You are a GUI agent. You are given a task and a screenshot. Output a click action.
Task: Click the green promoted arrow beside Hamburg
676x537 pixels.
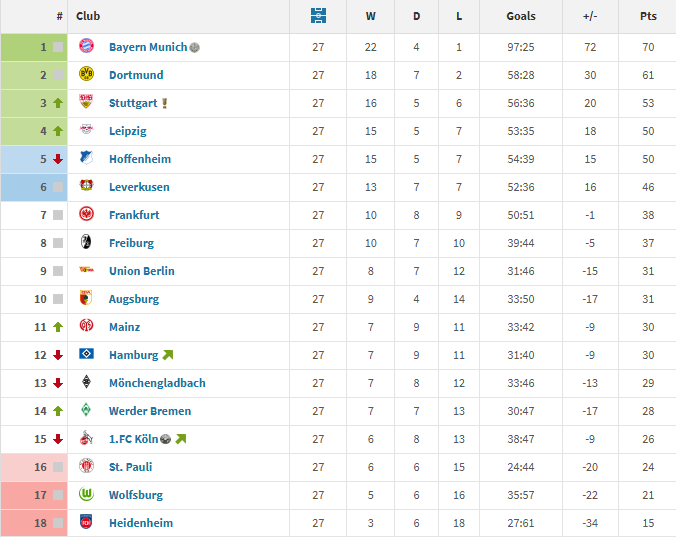pyautogui.click(x=168, y=355)
